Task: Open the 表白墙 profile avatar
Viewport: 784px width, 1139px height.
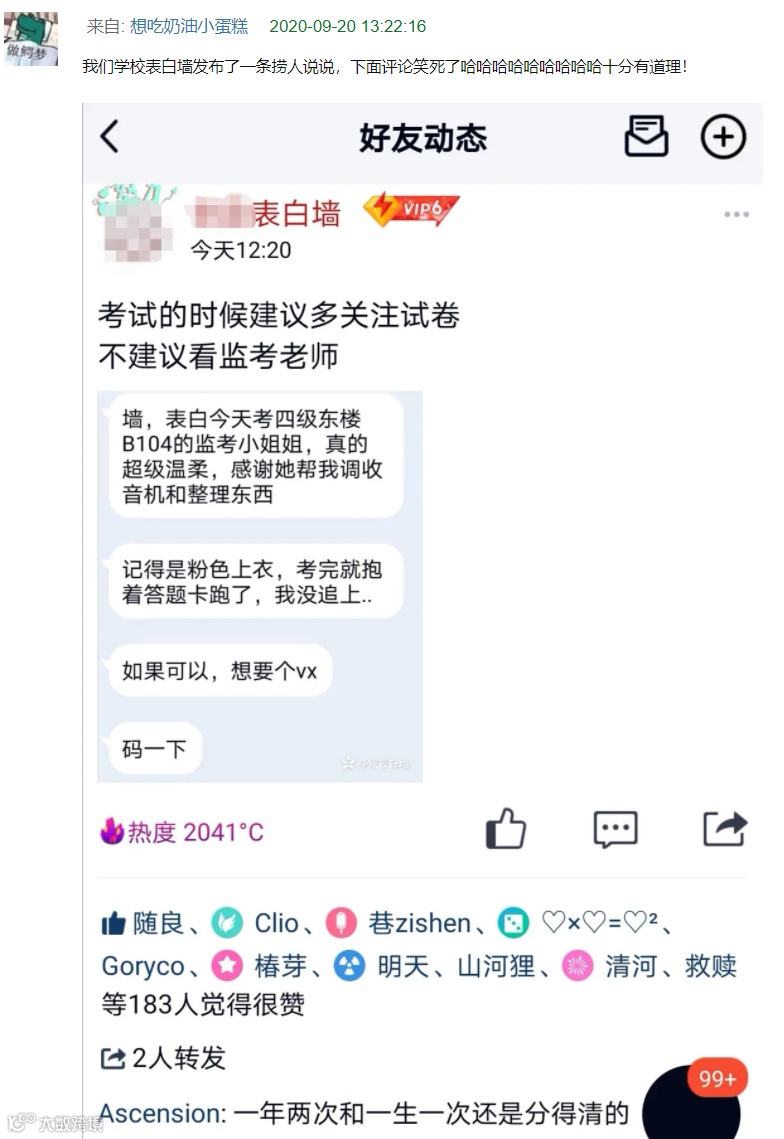Action: [x=136, y=227]
